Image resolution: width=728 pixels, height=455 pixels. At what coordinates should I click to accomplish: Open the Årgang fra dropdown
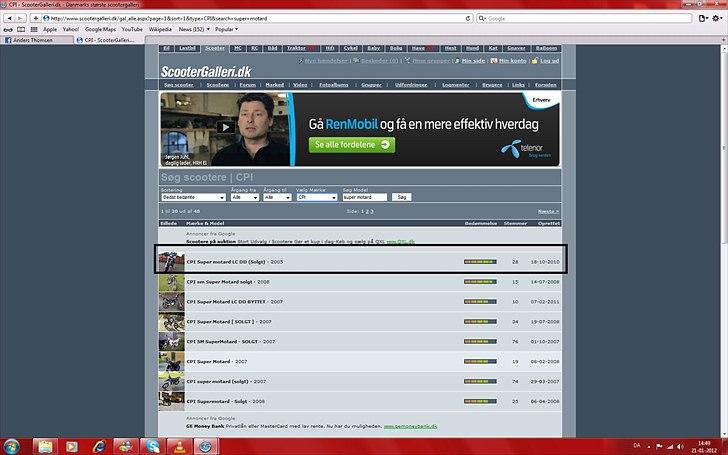[244, 197]
